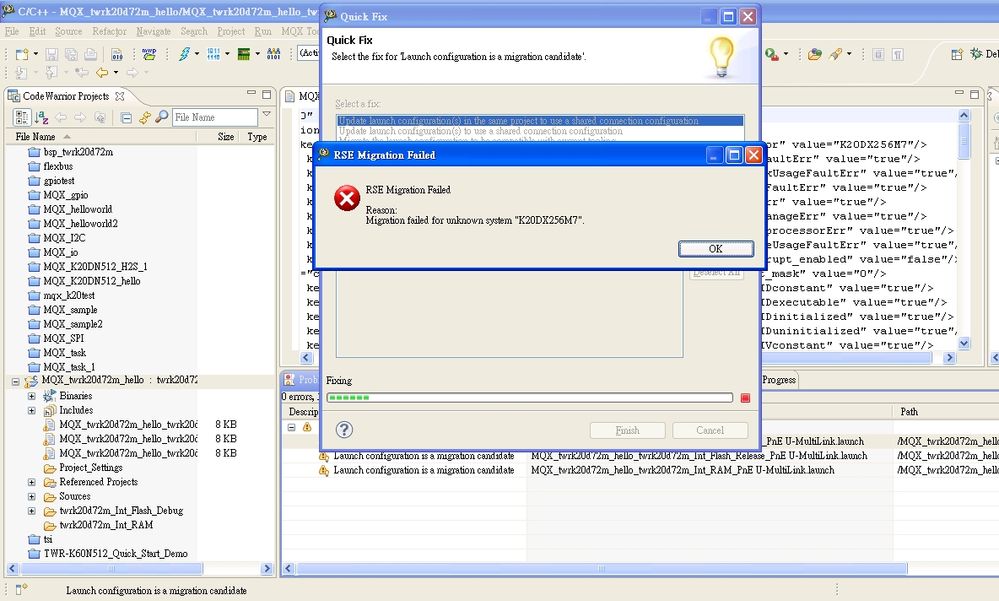Open the view menu triangle in Projects panel

click(266, 114)
